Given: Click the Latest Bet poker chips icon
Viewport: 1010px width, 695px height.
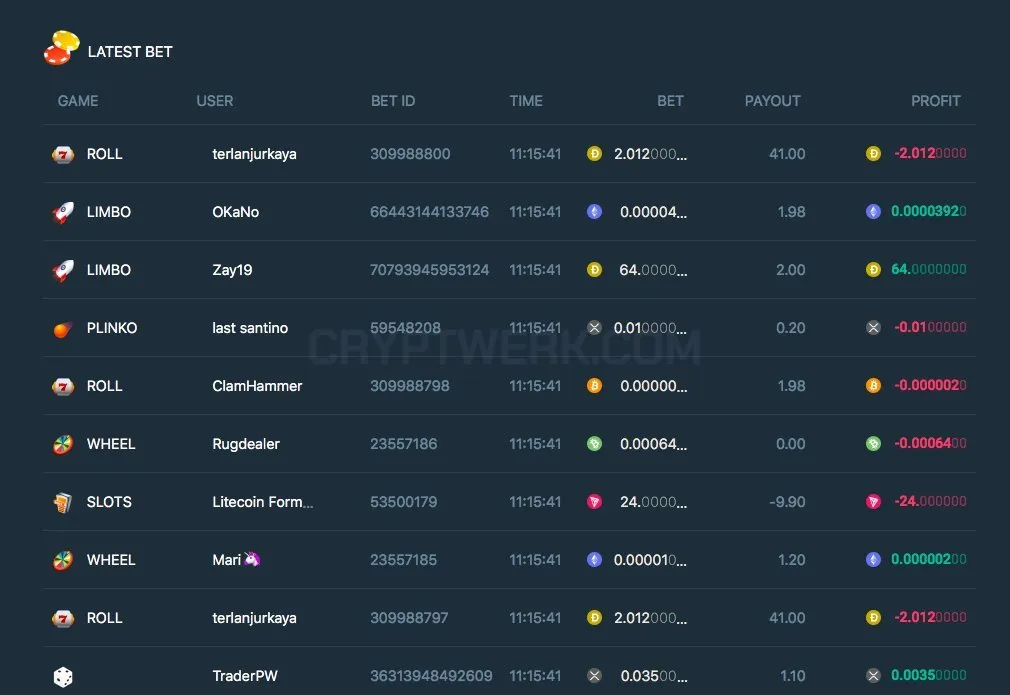Looking at the screenshot, I should point(61,48).
